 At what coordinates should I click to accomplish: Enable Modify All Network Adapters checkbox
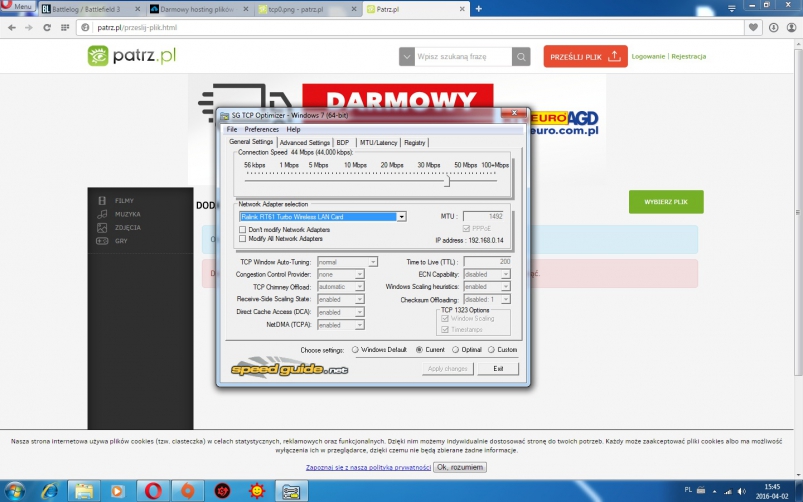[x=242, y=239]
